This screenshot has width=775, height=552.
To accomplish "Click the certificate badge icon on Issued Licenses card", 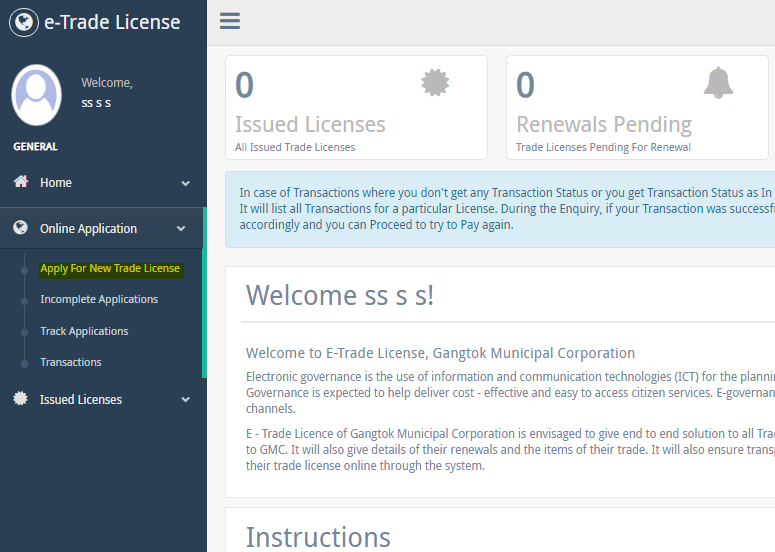I will [x=435, y=83].
